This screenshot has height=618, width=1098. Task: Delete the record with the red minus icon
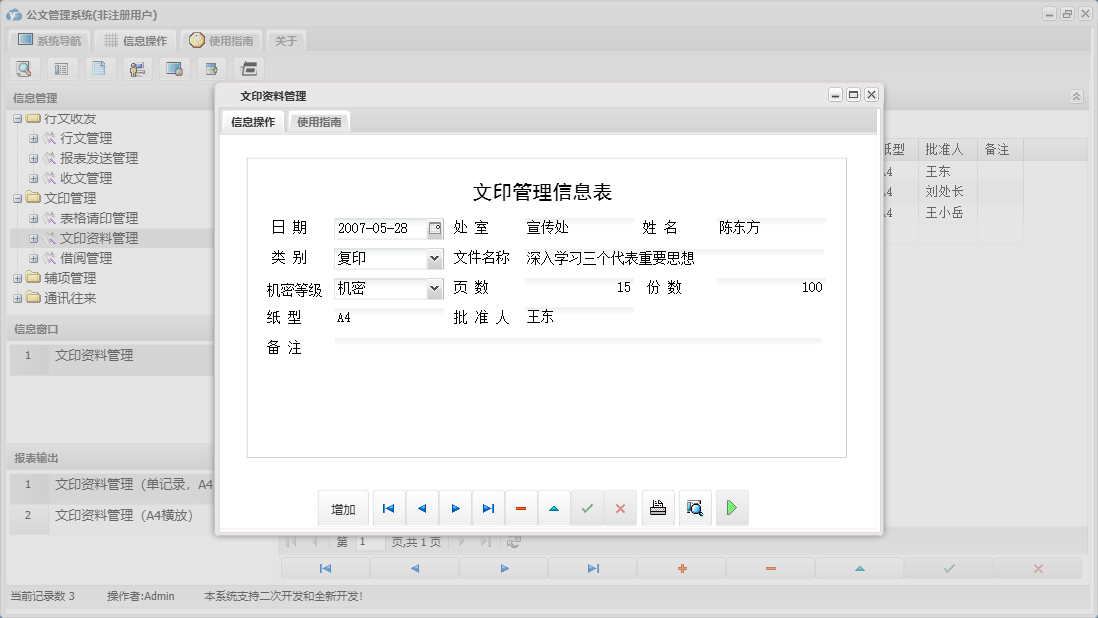(520, 508)
